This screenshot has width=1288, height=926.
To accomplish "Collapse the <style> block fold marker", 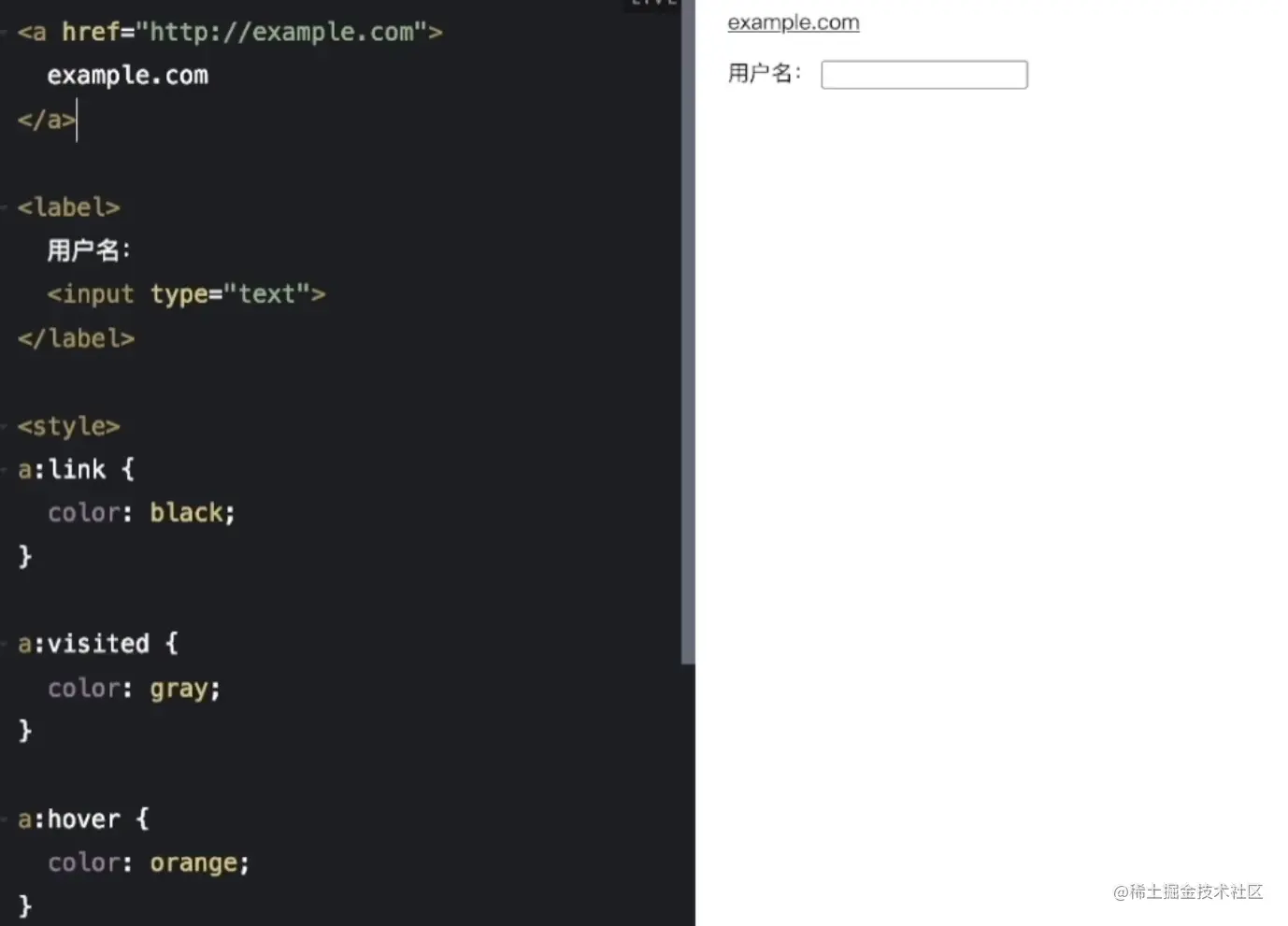I will [x=6, y=427].
